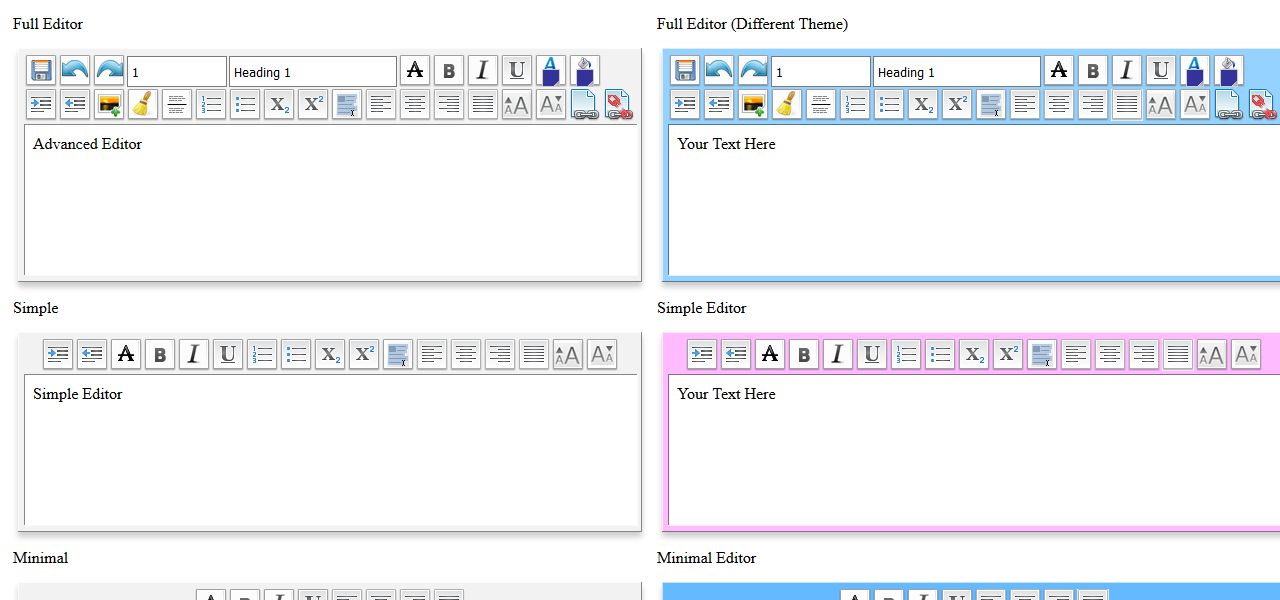Toggle italic in blue theme editor

[x=1127, y=71]
